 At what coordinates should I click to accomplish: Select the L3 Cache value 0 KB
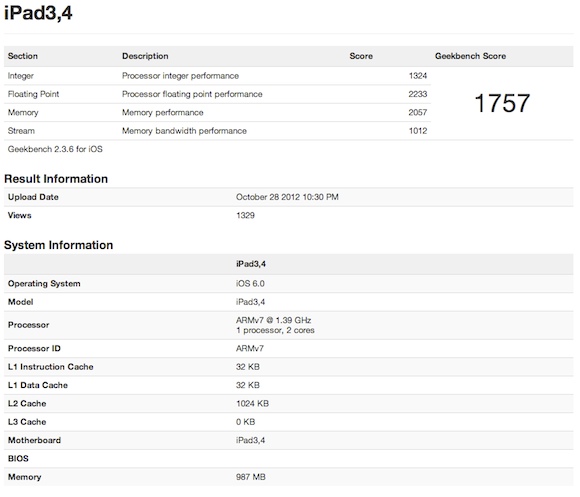coord(246,422)
